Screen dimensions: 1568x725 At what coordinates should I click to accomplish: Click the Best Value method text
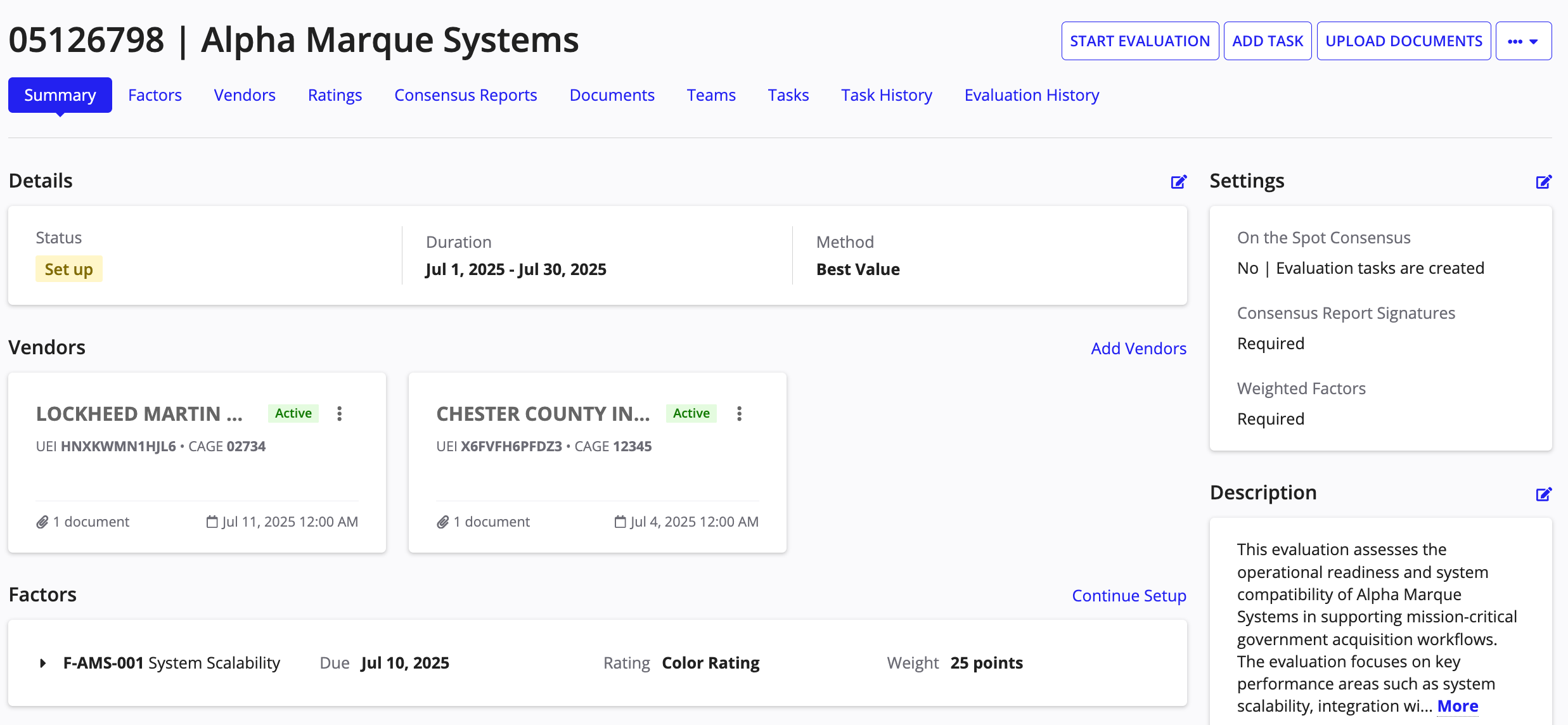(x=858, y=269)
